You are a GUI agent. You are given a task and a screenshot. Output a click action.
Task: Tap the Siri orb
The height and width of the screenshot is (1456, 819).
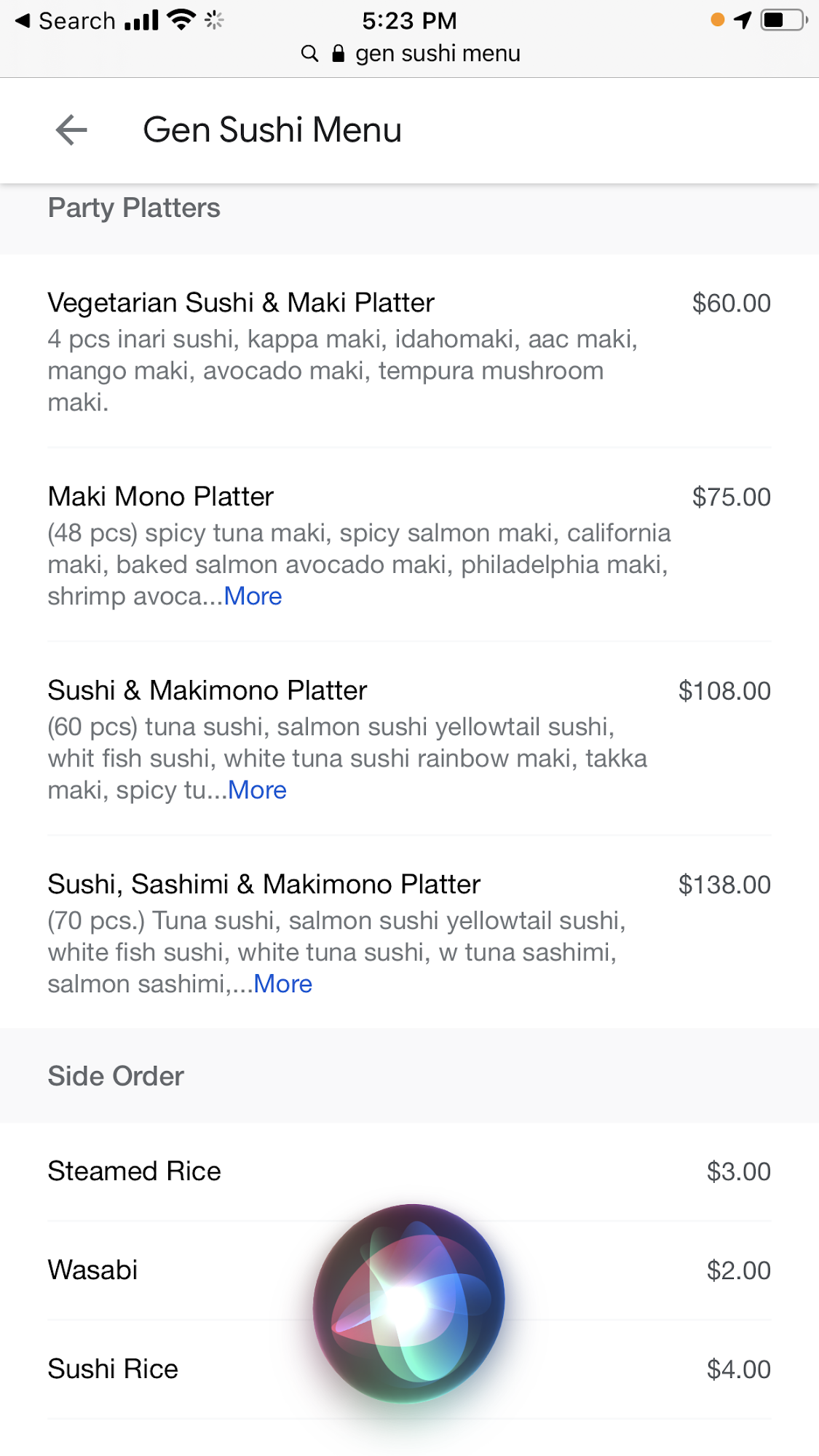click(x=408, y=1303)
